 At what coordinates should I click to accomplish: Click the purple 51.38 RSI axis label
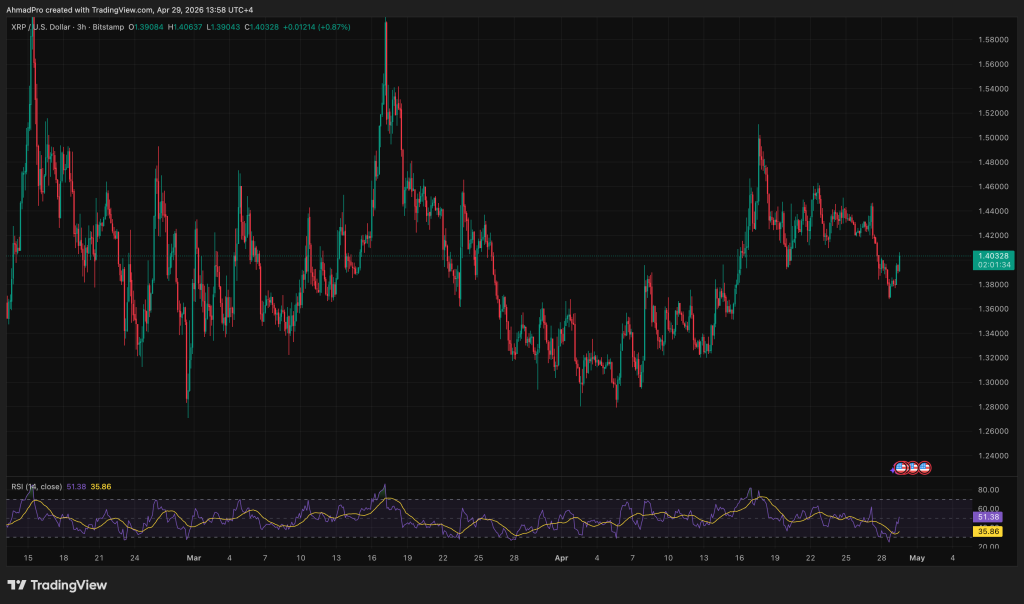(x=987, y=517)
